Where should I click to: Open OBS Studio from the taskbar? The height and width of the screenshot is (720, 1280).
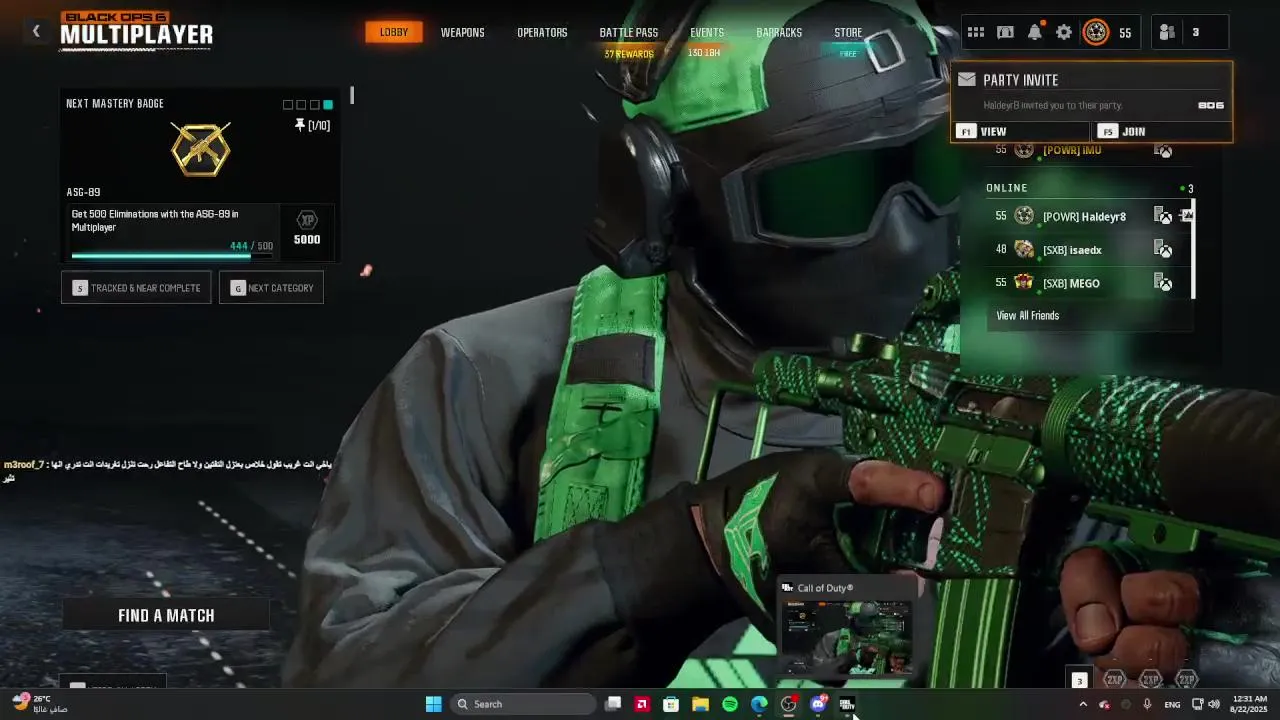click(x=789, y=704)
